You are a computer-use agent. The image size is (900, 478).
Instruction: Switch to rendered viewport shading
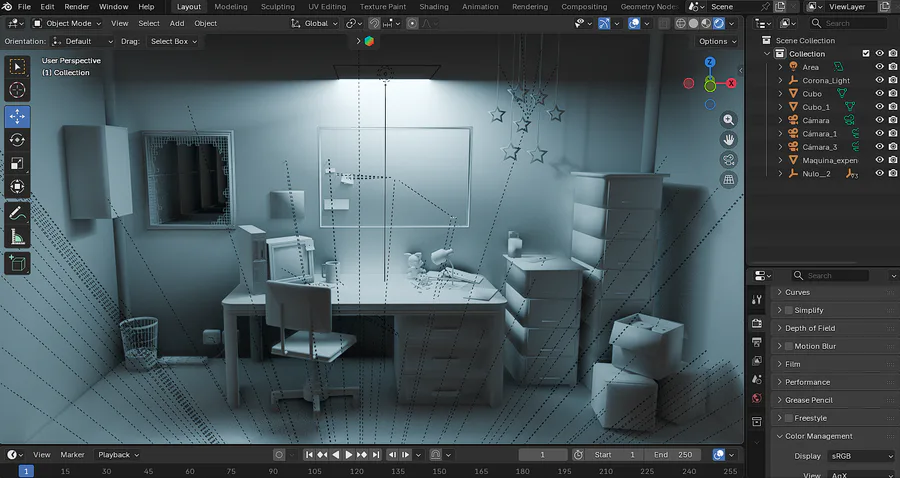coord(719,24)
